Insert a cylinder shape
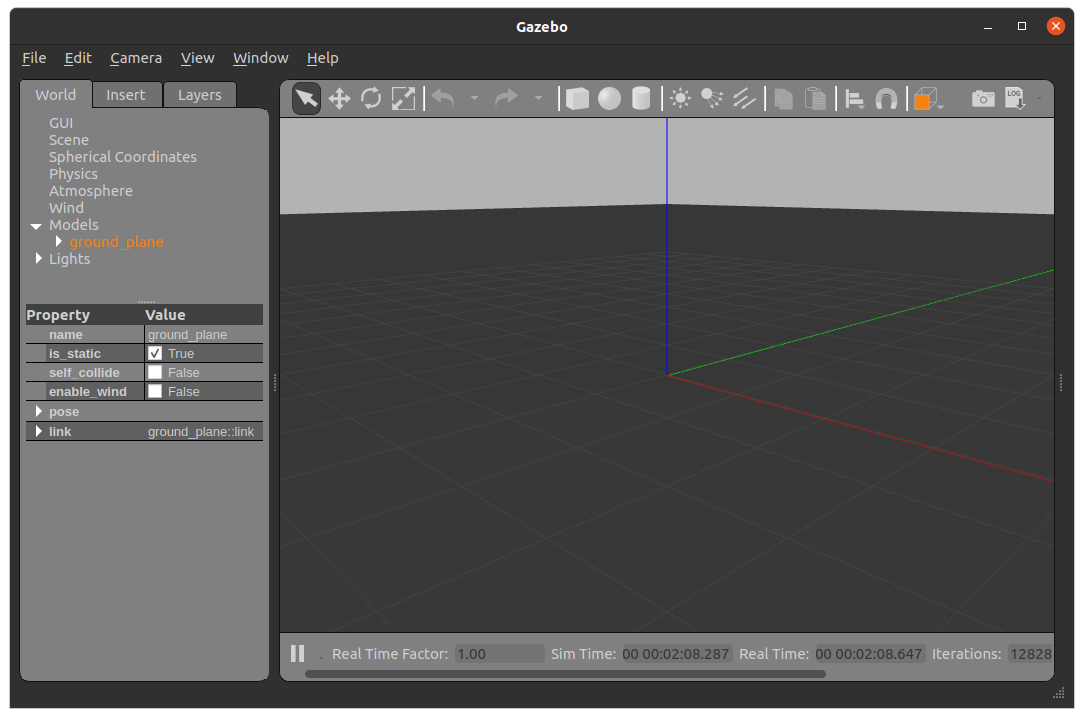This screenshot has width=1084, height=718. (642, 99)
